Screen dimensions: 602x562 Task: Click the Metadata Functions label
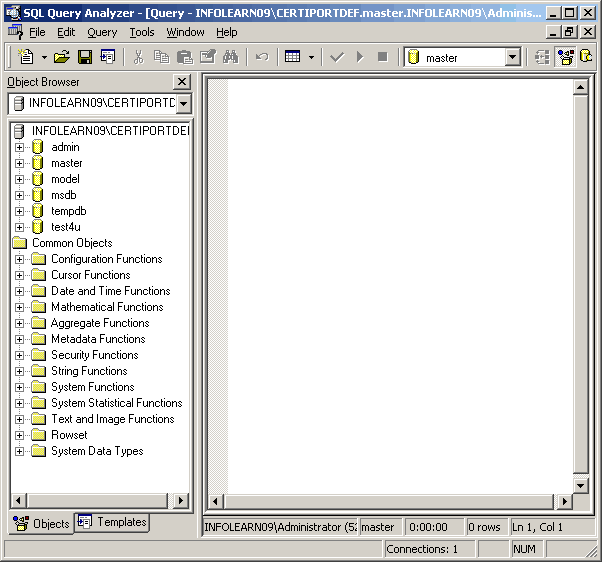tap(98, 339)
